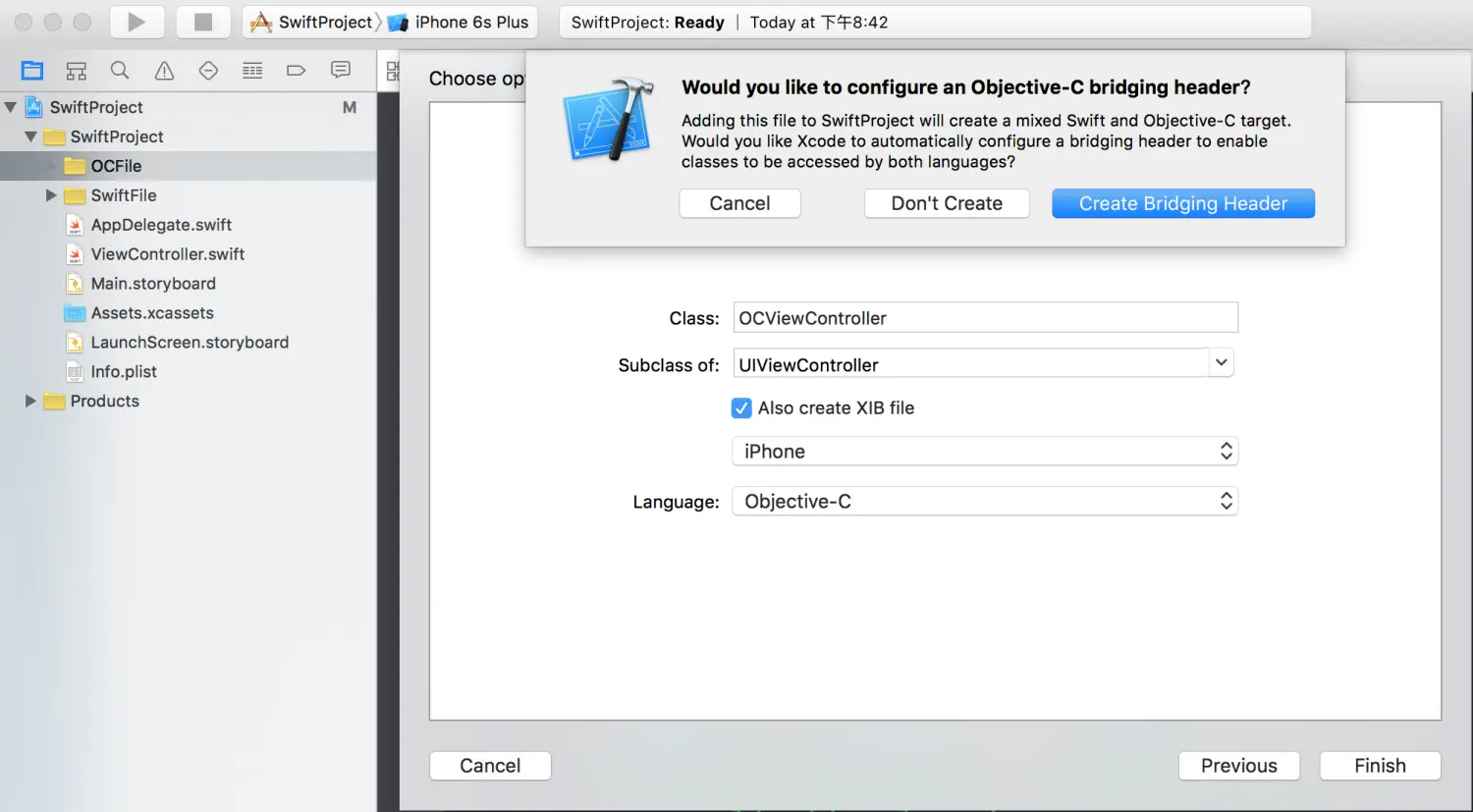The image size is (1473, 812).
Task: Click the Finish button
Action: 1380,766
